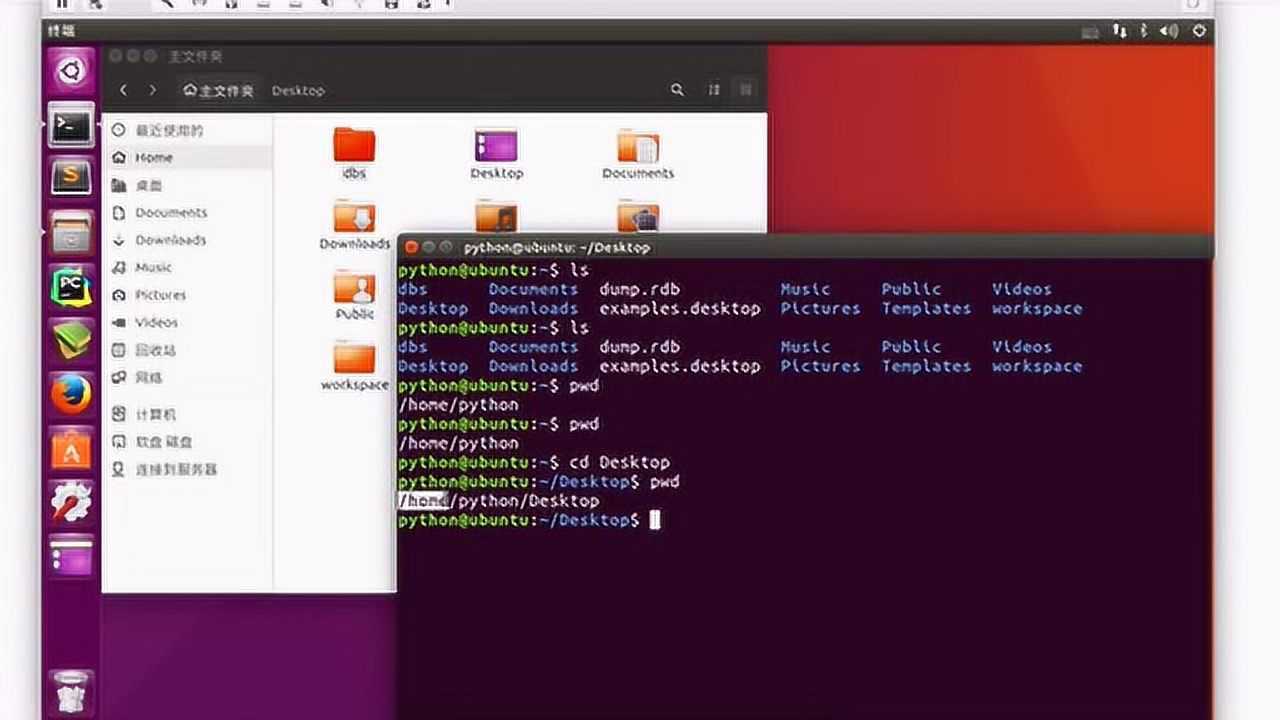Click 'cd Desktop' command text in terminal
This screenshot has height=720, width=1280.
click(x=619, y=462)
